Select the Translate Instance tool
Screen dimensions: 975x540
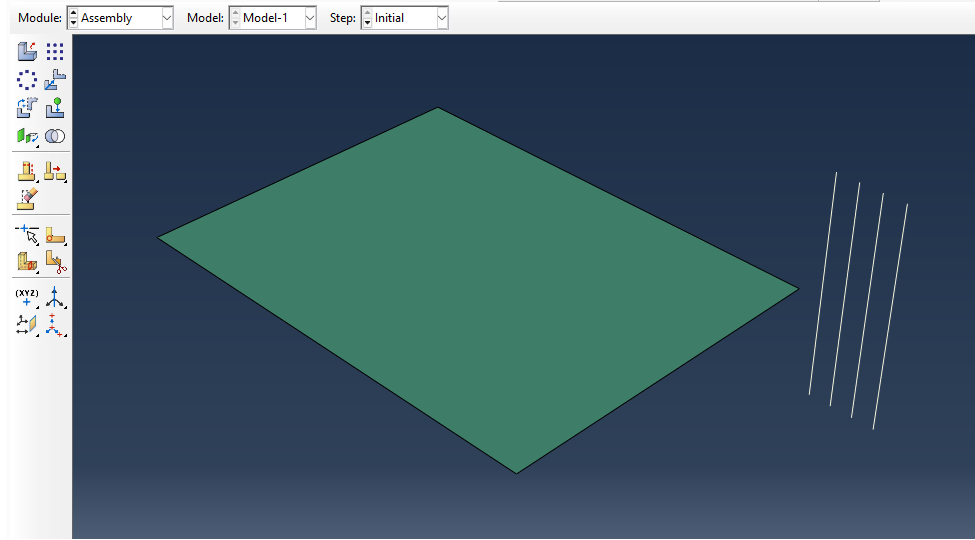tap(55, 80)
